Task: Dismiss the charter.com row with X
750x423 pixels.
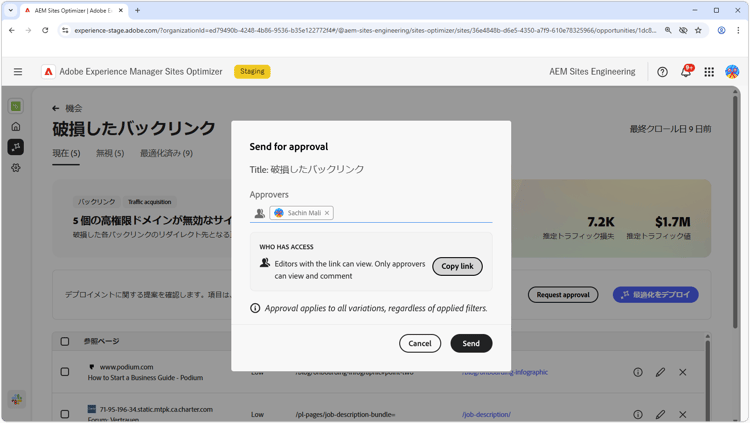Action: [x=683, y=414]
